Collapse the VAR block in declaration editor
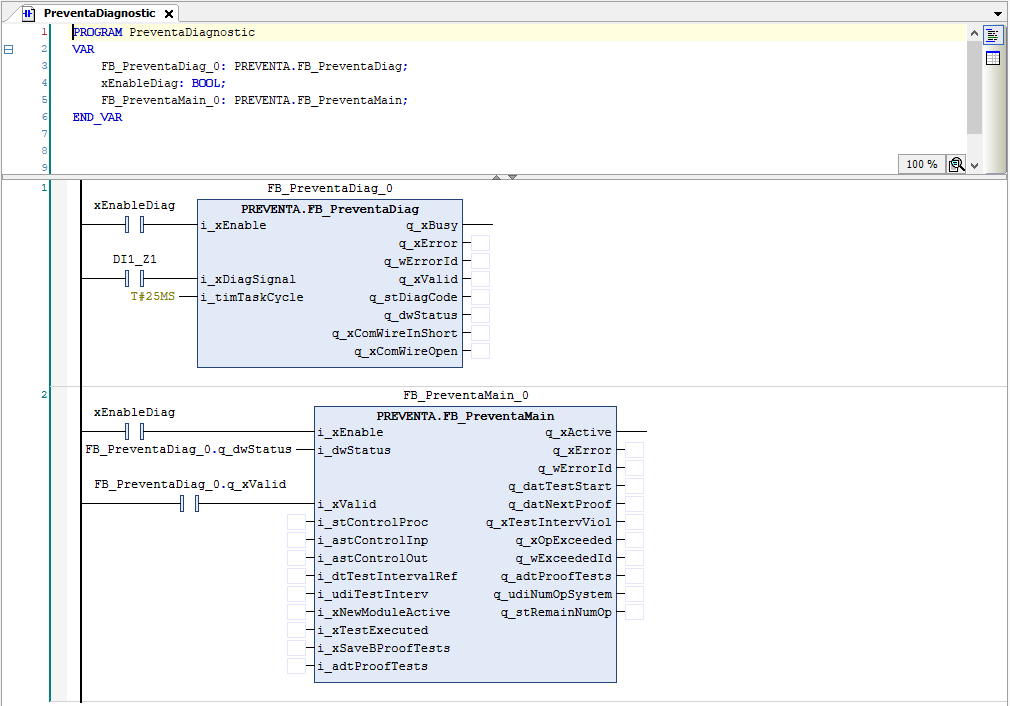The image size is (1010, 706). 8,49
